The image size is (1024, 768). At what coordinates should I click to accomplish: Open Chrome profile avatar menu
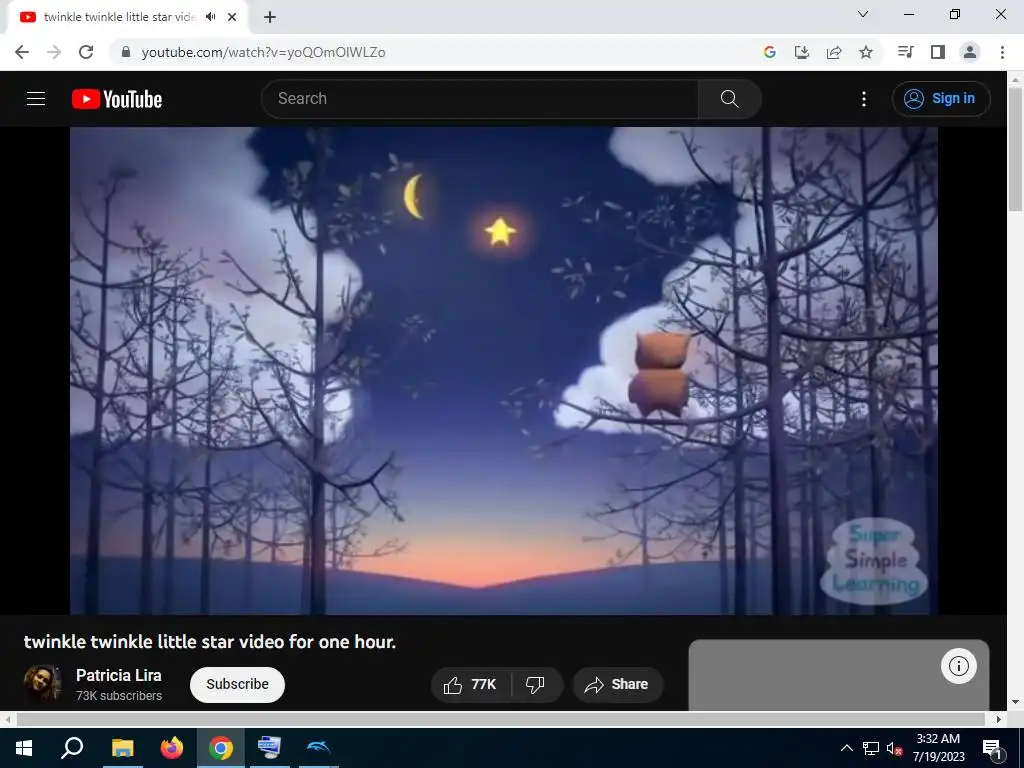pyautogui.click(x=970, y=52)
